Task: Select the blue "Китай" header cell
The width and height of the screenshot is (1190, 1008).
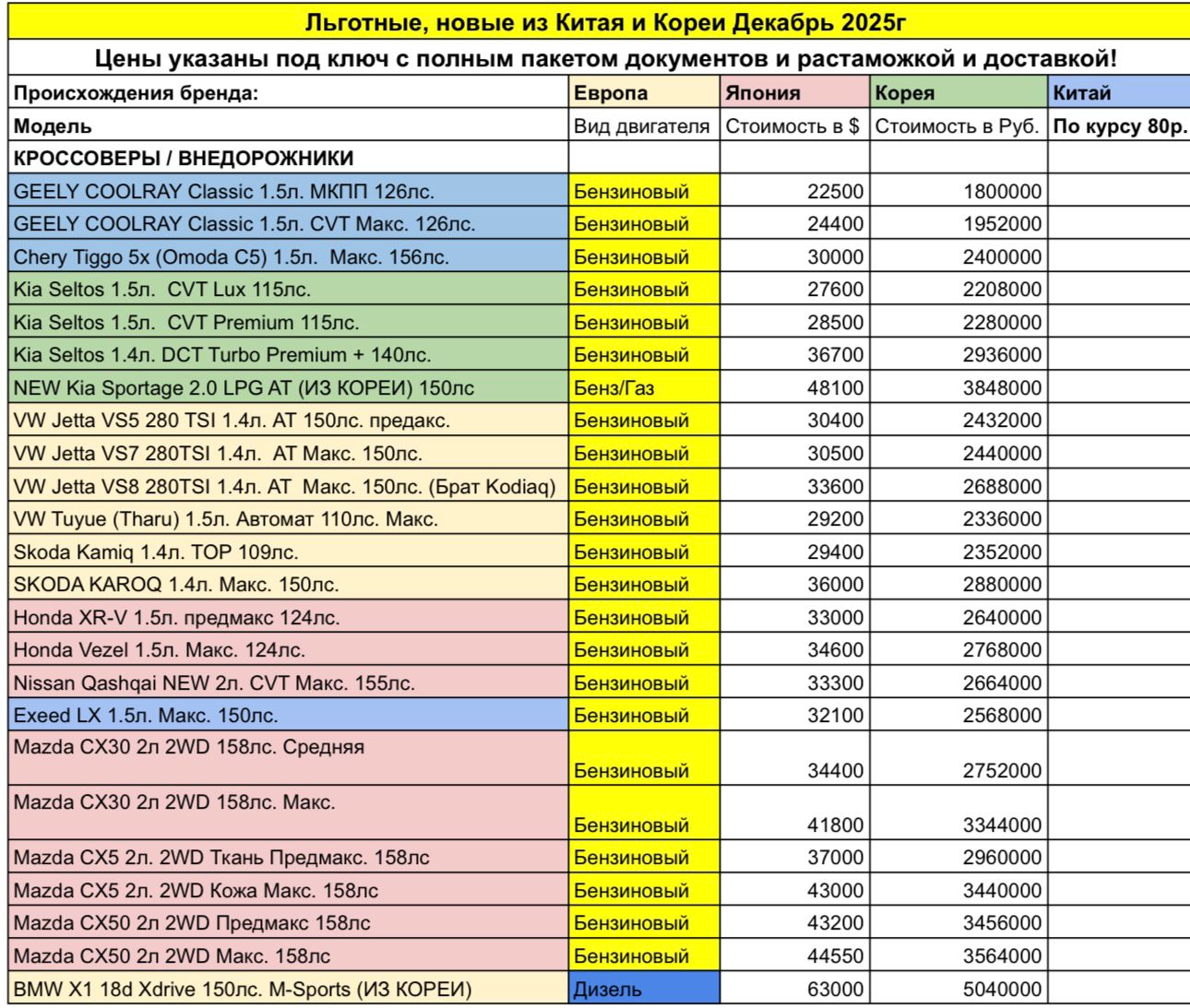Action: pyautogui.click(x=1118, y=93)
